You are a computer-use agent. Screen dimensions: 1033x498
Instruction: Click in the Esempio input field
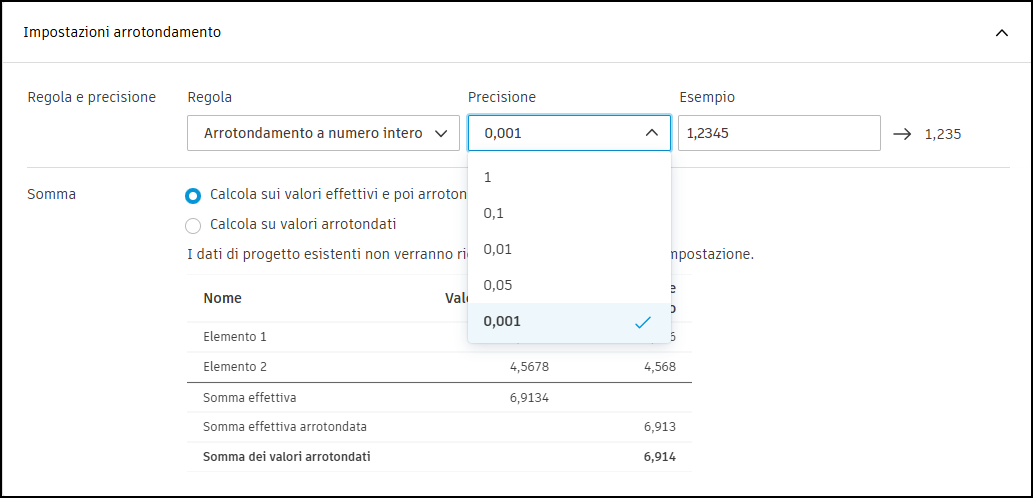(x=778, y=133)
